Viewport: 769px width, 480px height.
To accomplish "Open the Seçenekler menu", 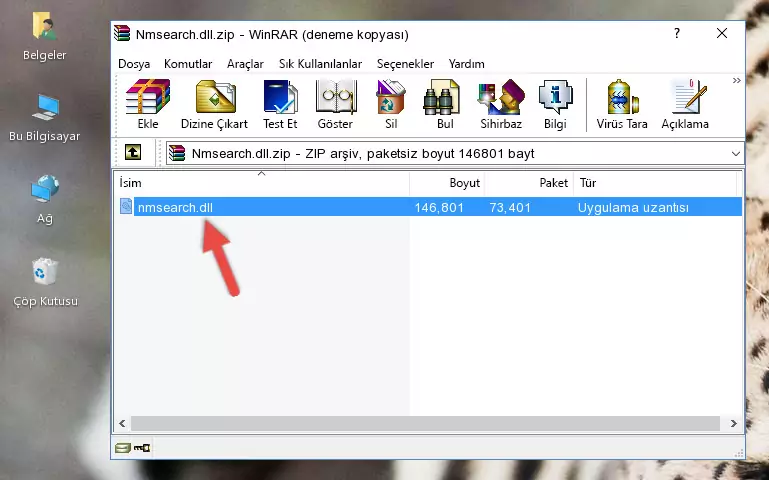I will click(405, 64).
